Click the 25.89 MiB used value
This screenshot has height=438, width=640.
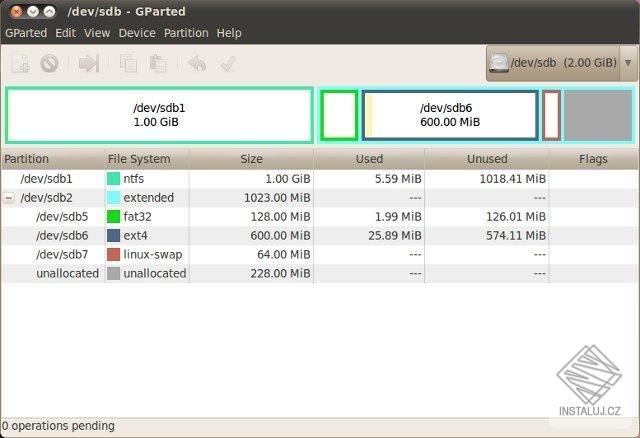[395, 236]
